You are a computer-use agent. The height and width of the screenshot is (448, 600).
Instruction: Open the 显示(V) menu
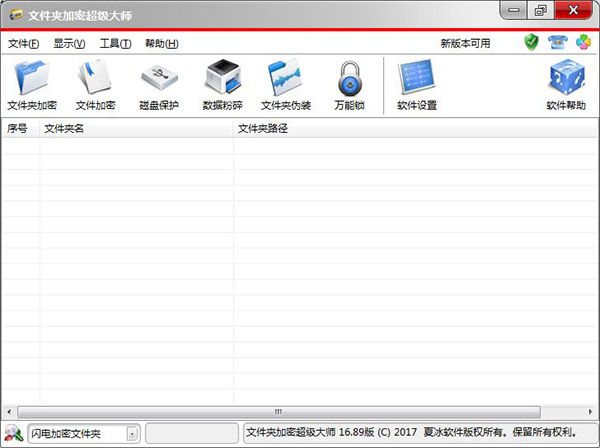(x=69, y=44)
